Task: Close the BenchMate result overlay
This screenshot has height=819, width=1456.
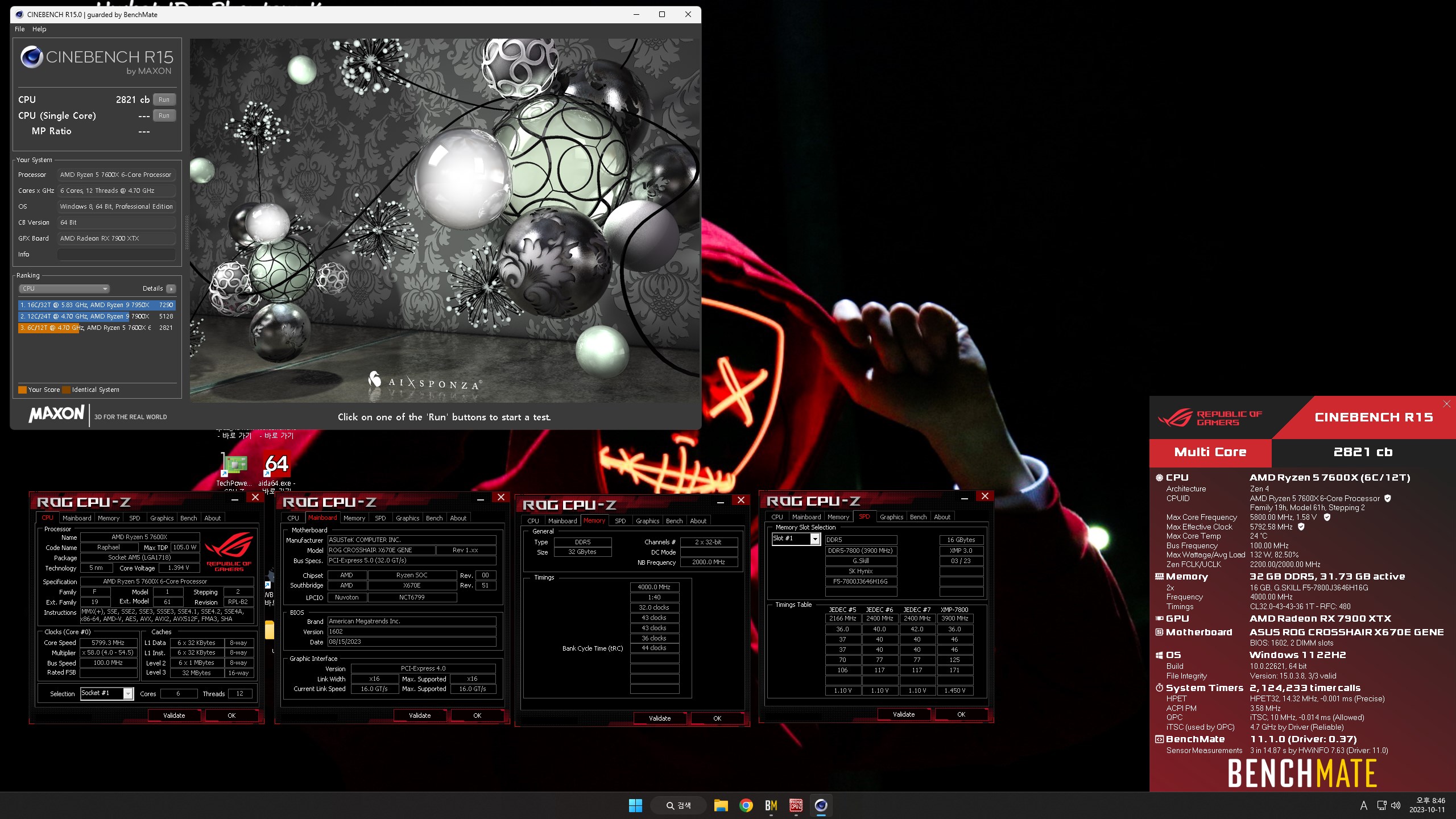Action: click(1446, 404)
